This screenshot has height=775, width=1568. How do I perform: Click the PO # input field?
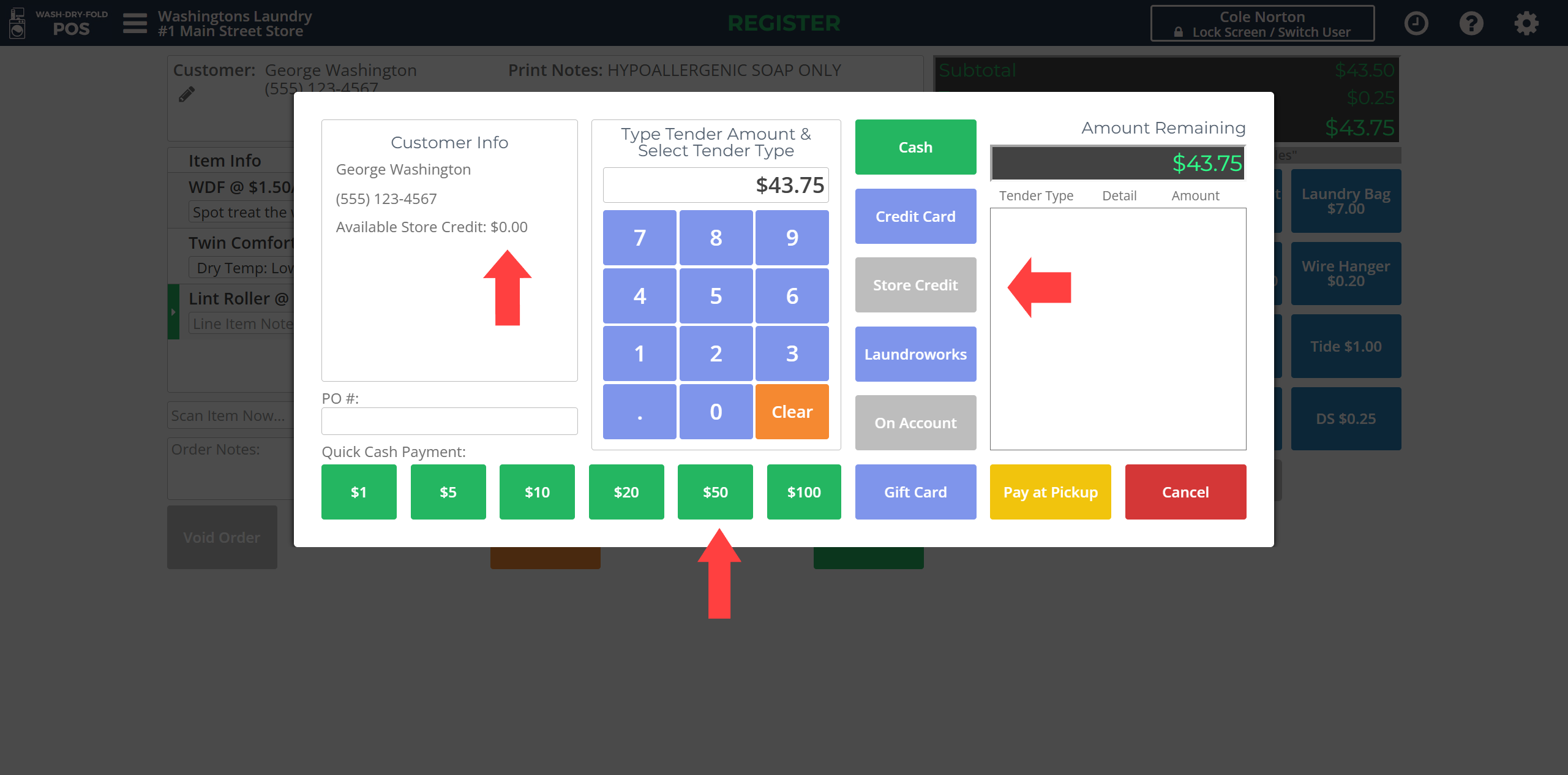coord(449,422)
